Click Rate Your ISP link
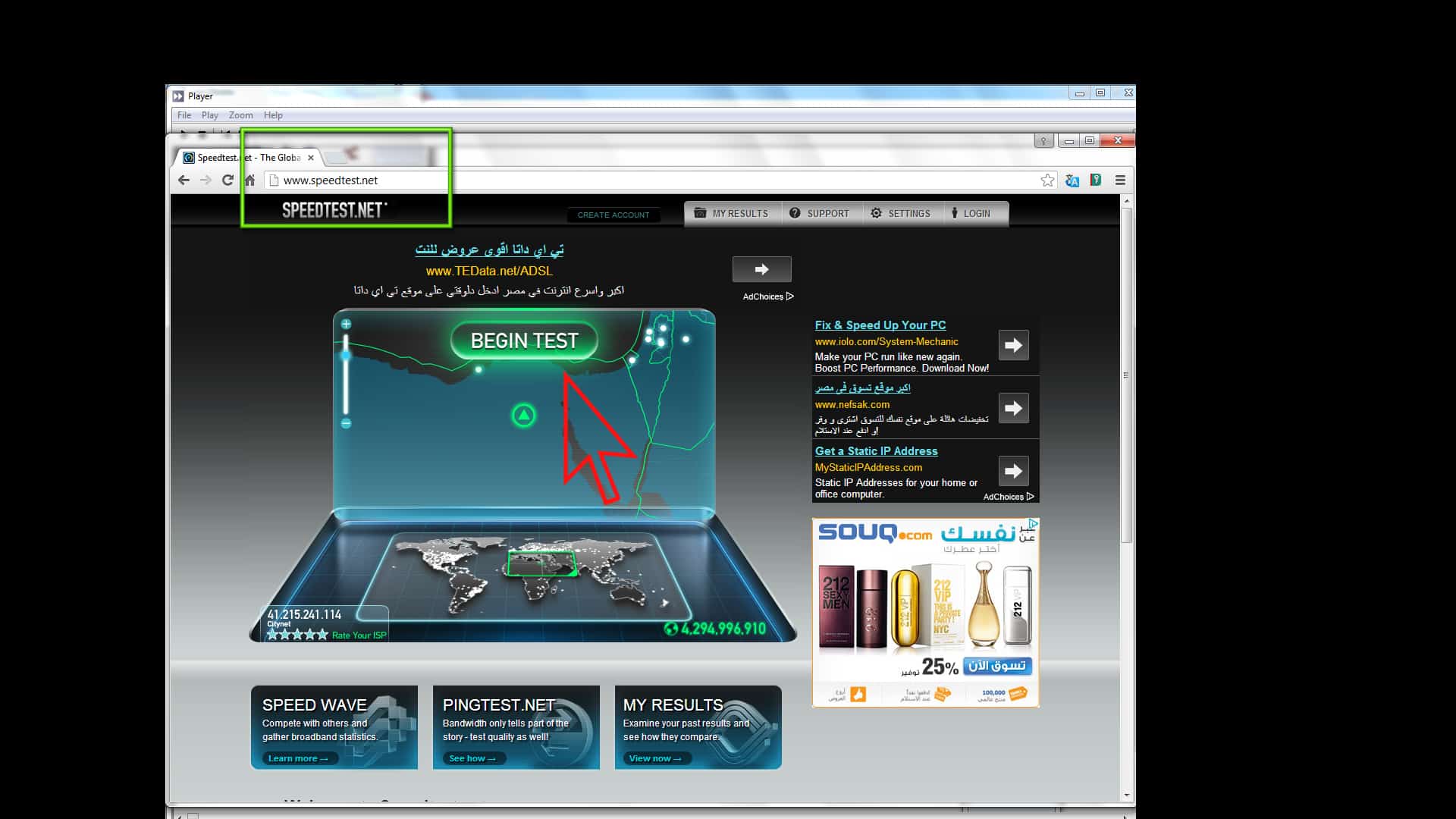The height and width of the screenshot is (819, 1456). click(x=359, y=635)
